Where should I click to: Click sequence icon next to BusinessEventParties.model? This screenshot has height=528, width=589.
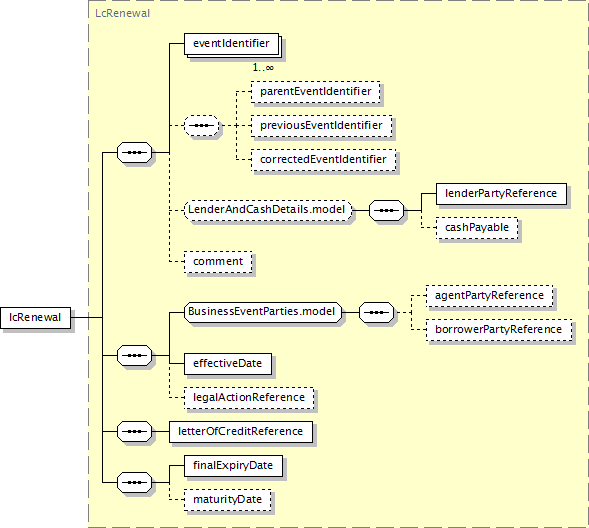[376, 312]
